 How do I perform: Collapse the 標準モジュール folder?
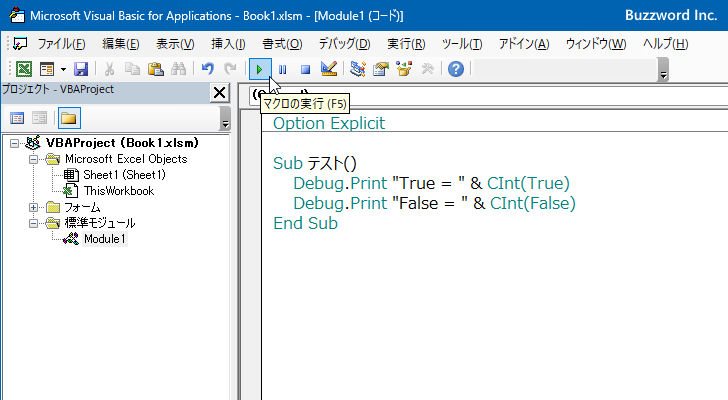point(33,224)
